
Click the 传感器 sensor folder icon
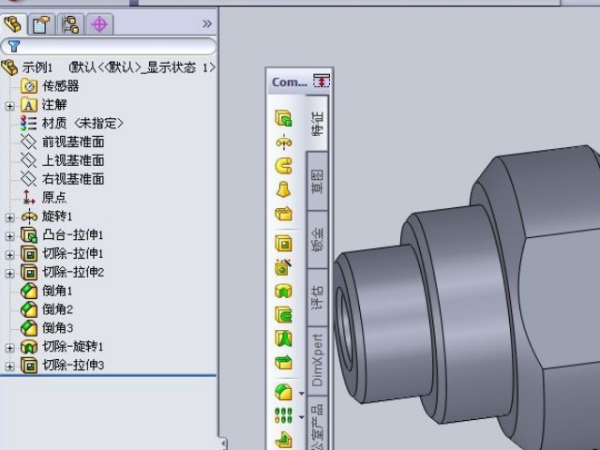pyautogui.click(x=29, y=86)
